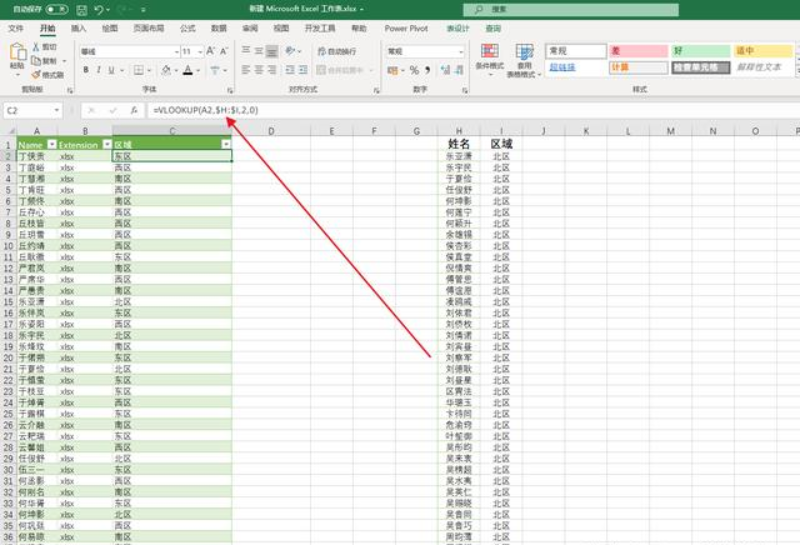Click the Increase Decimal icon
The image size is (801, 545).
[445, 70]
